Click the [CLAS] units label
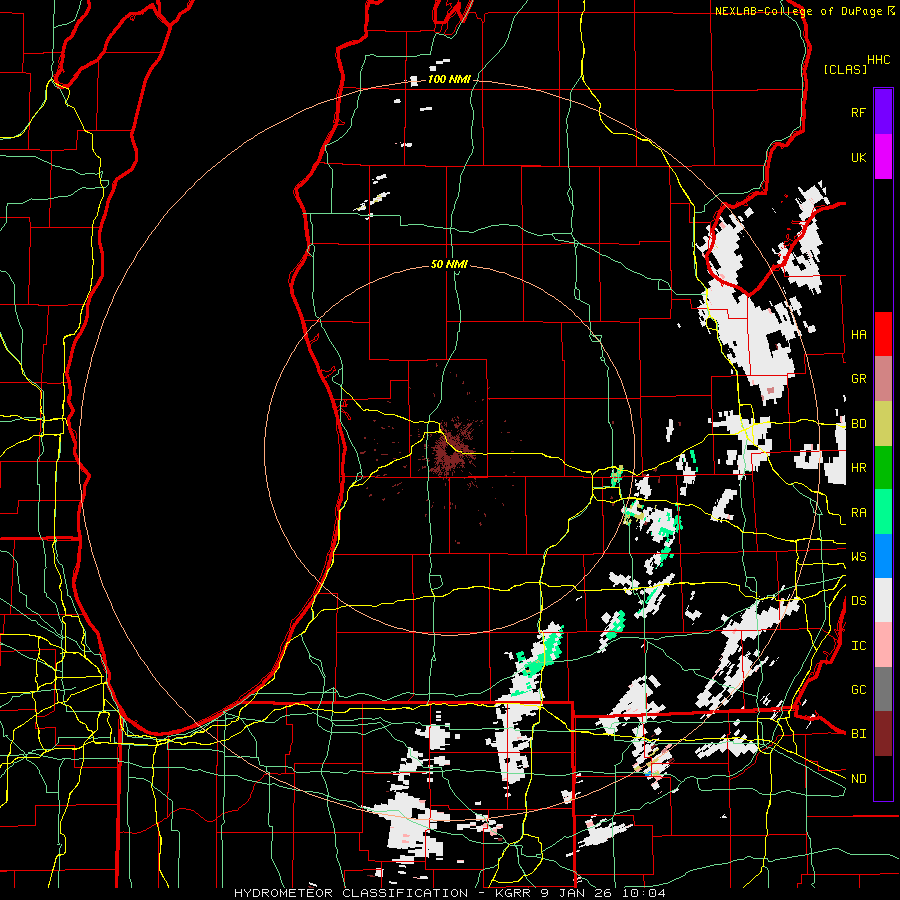This screenshot has width=900, height=900. click(x=845, y=70)
